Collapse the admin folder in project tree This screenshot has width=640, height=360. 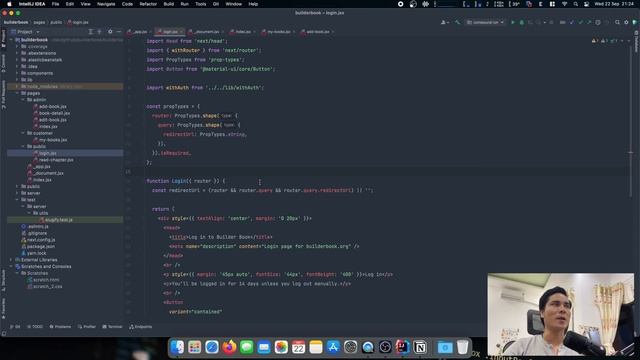(x=23, y=100)
